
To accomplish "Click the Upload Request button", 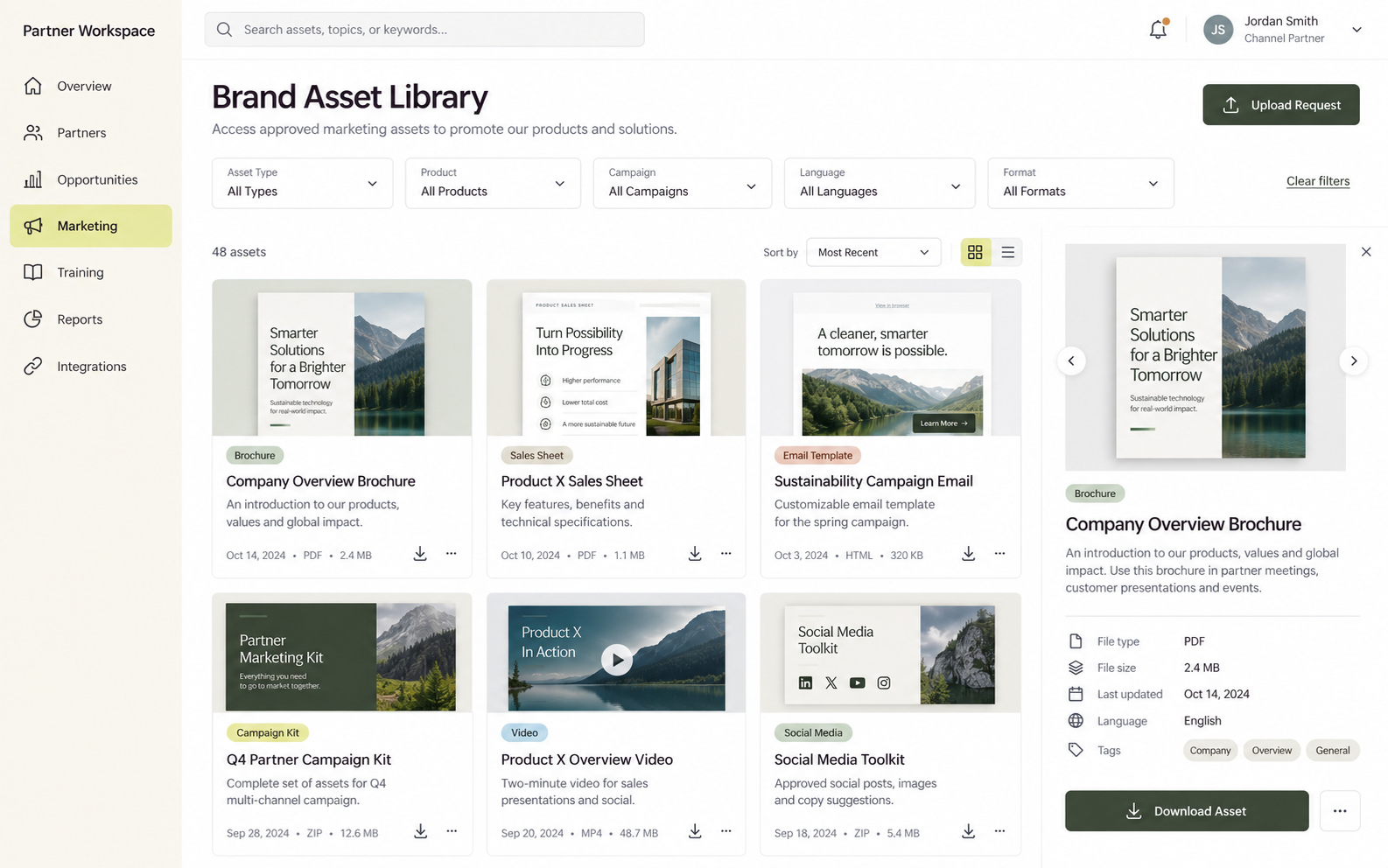I will 1280,105.
